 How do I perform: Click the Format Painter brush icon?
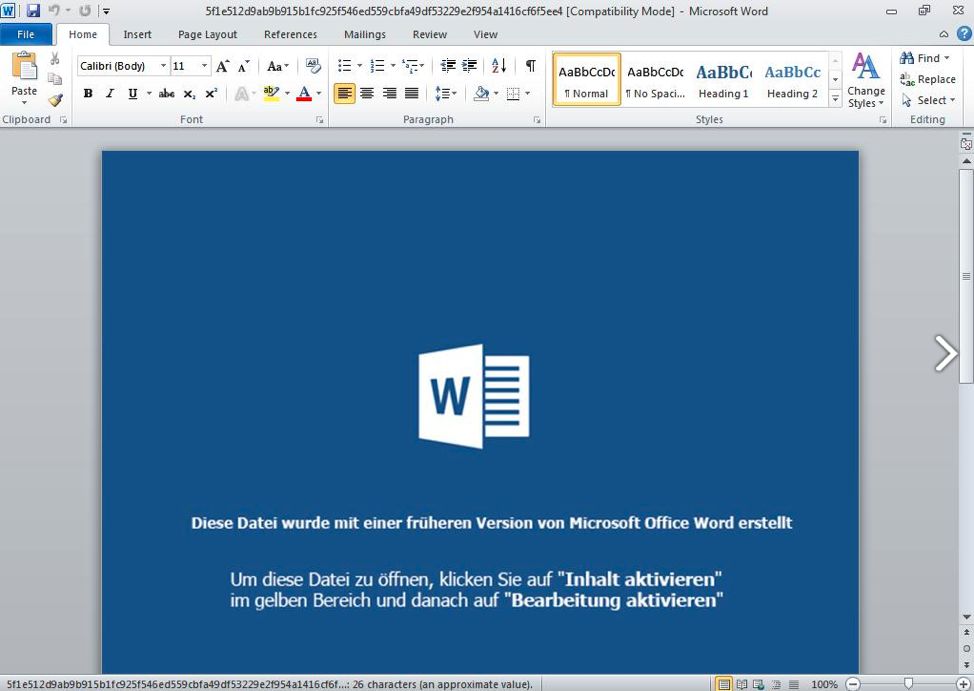point(55,100)
